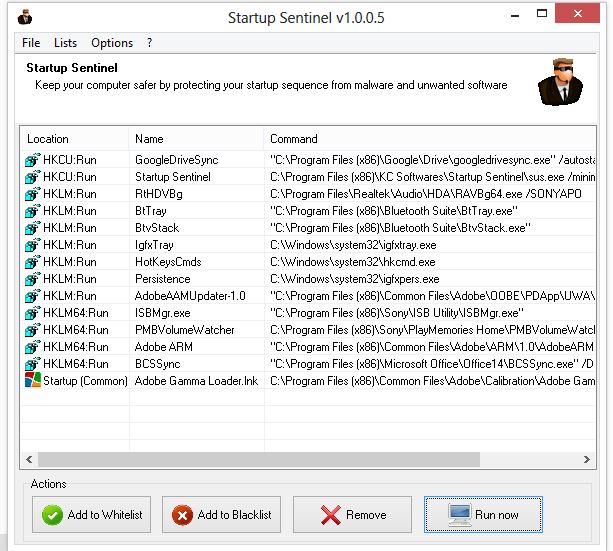Viewport: 613px width, 551px height.
Task: Click the Startup Sentinel title bar app icon
Action: pos(25,17)
